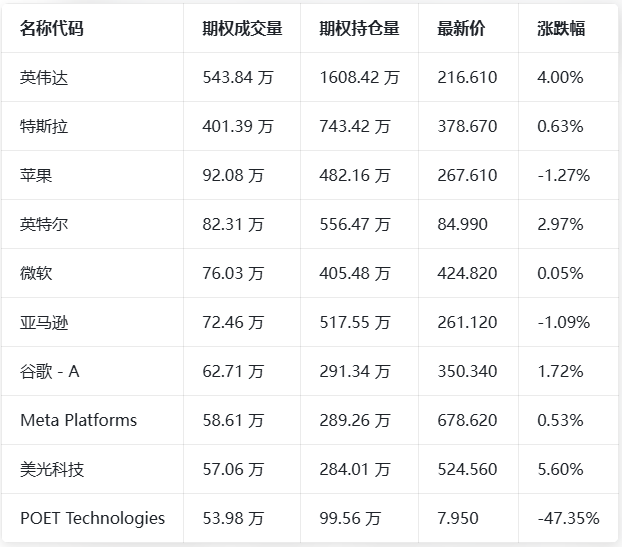The image size is (622, 547).
Task: Select the POET Technologies row name
Action: (92, 518)
